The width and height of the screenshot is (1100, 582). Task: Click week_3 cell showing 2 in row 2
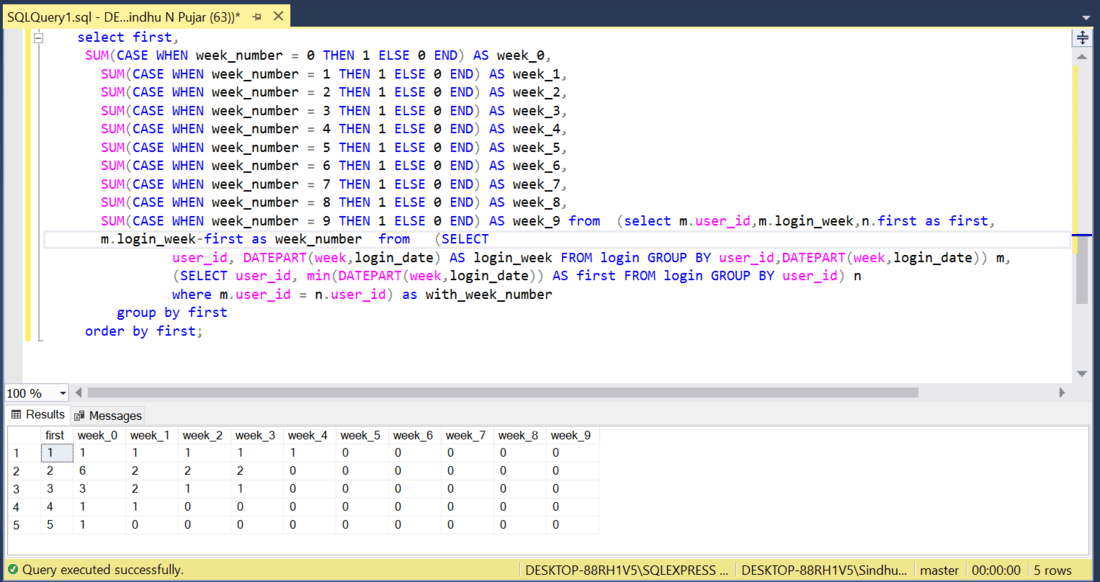click(257, 471)
